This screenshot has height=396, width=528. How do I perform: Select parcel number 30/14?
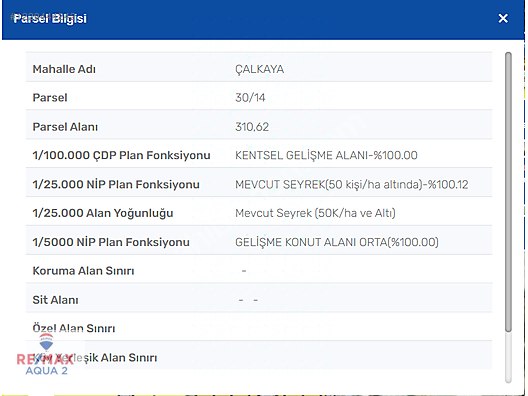pyautogui.click(x=250, y=98)
